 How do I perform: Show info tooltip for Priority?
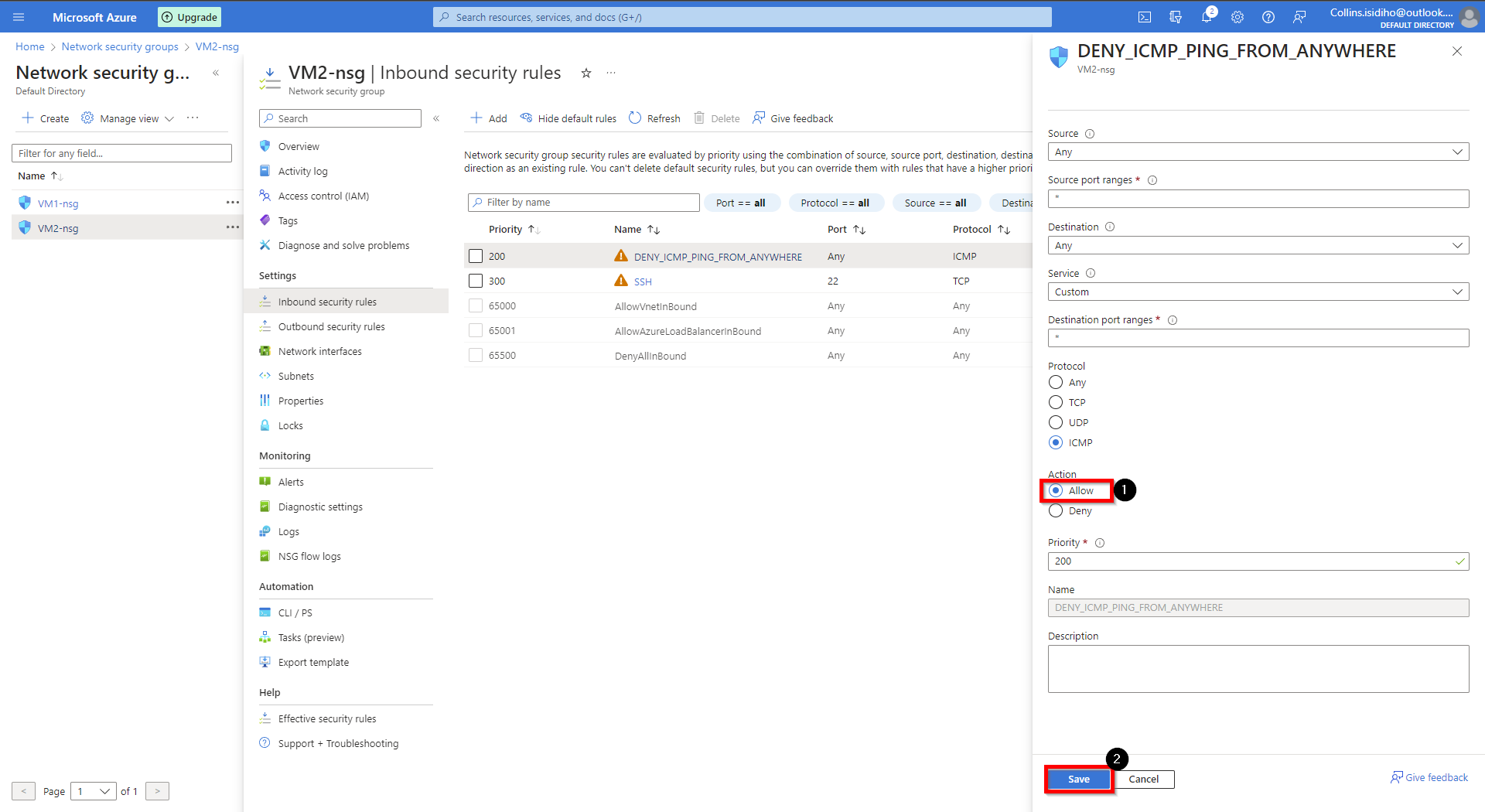(x=1100, y=543)
